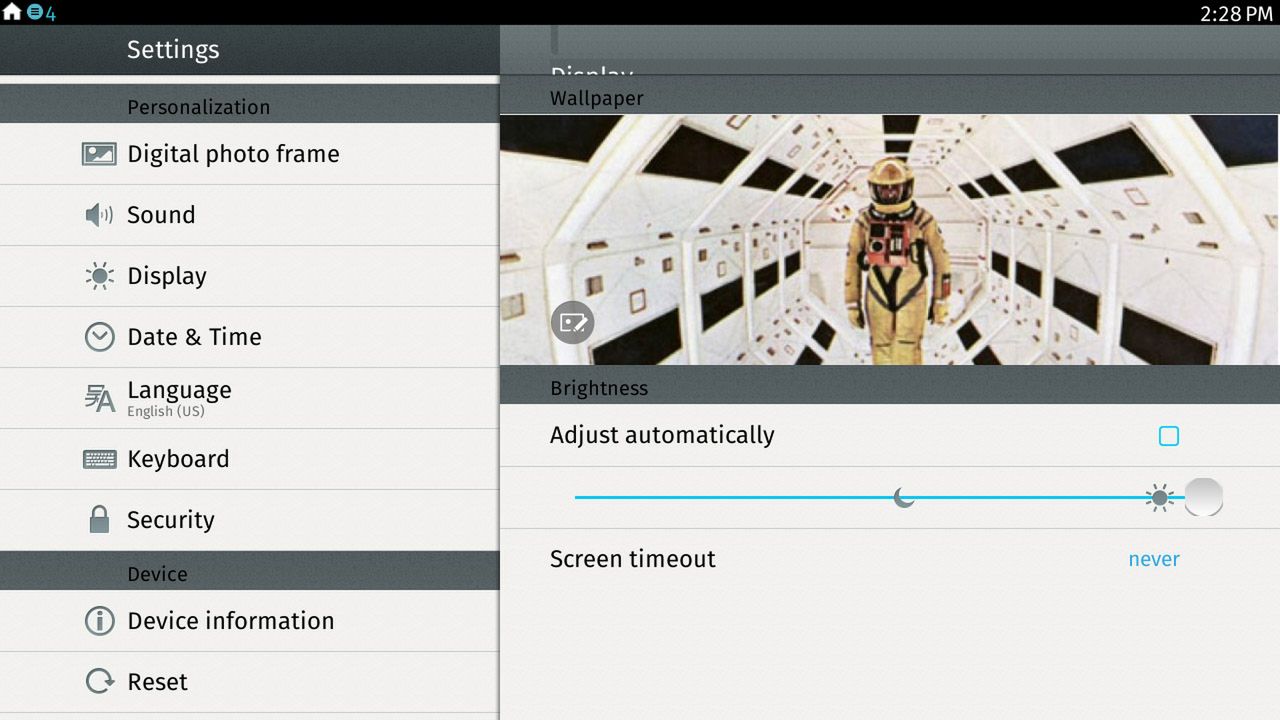The height and width of the screenshot is (720, 1280).
Task: Open Date & Time settings
Action: [249, 337]
